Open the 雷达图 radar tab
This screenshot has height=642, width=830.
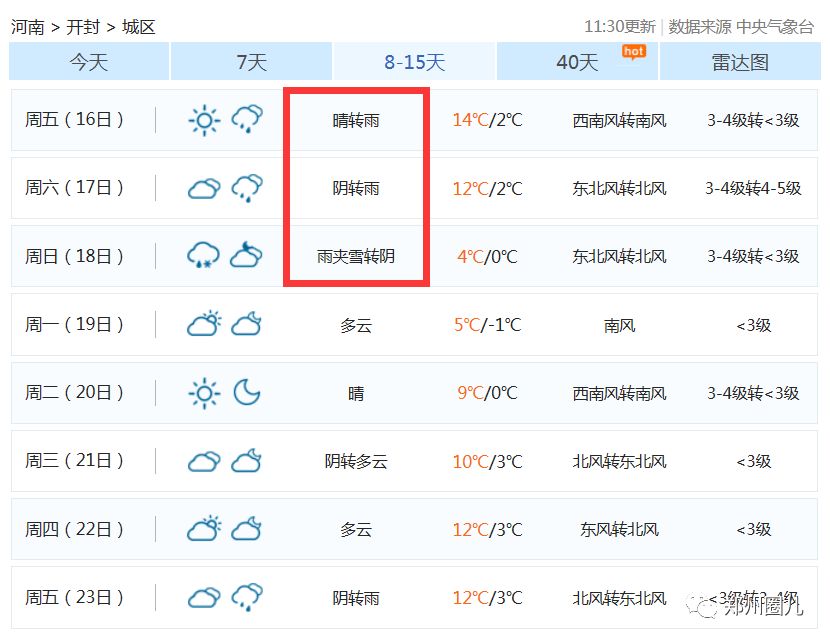click(740, 62)
